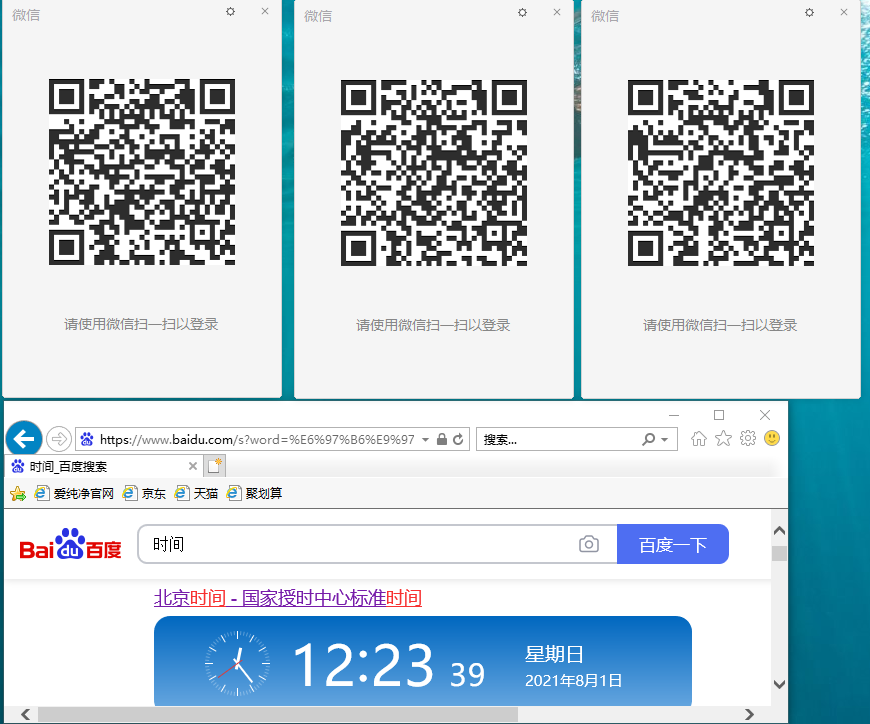
Task: Click the Baidu URL in address bar
Action: (257, 440)
